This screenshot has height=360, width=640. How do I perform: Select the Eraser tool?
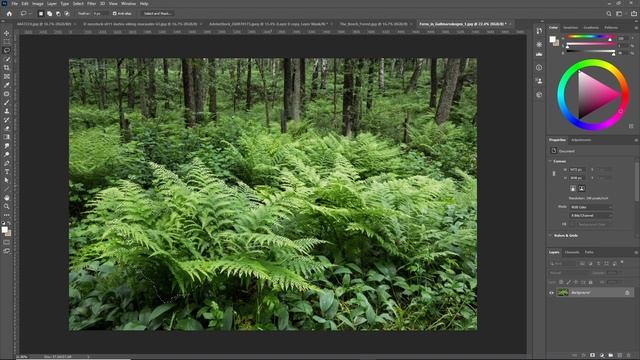7,128
